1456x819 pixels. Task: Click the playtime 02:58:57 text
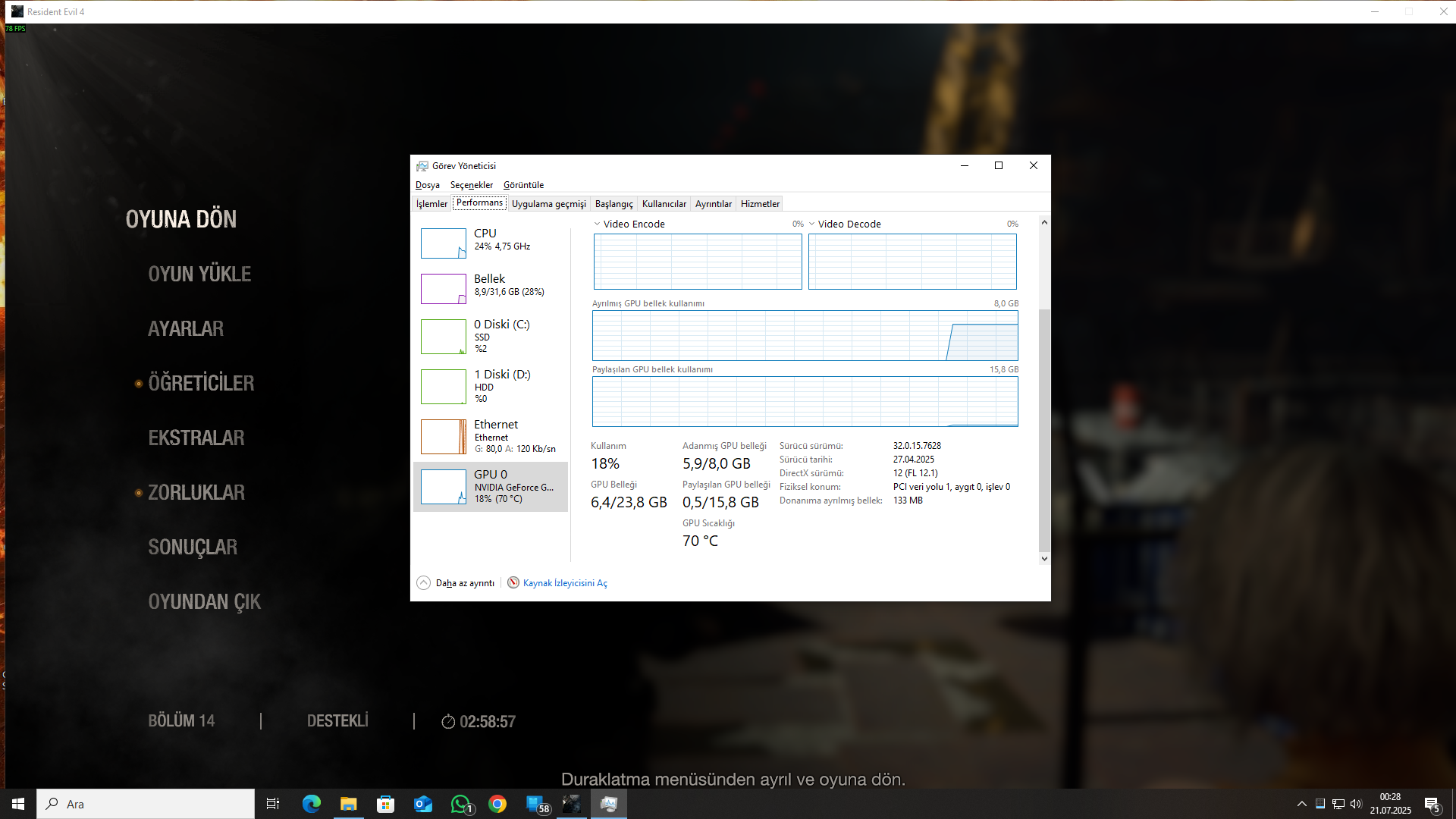[488, 722]
